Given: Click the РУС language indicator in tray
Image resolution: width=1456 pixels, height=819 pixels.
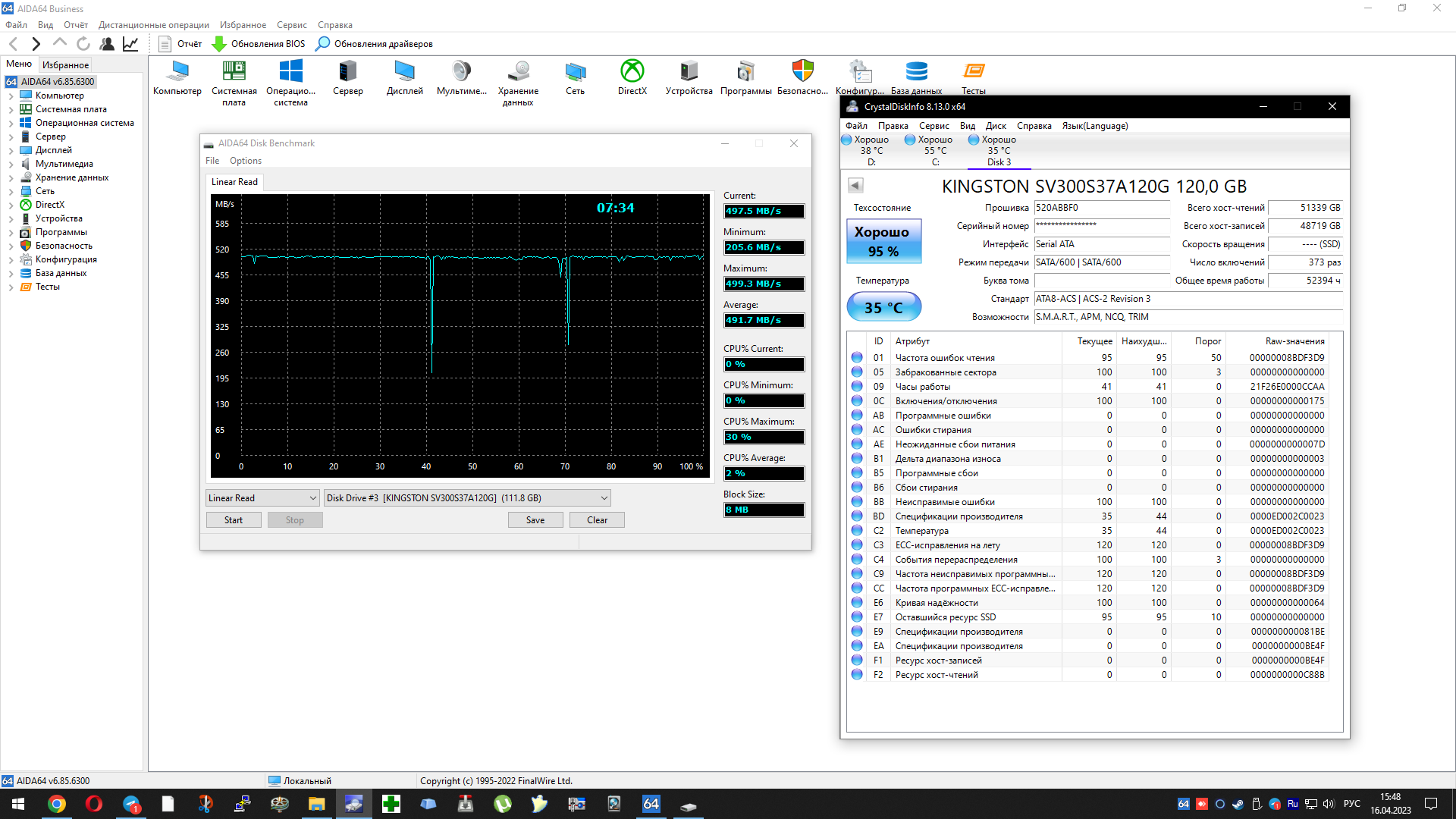Looking at the screenshot, I should click(1351, 804).
